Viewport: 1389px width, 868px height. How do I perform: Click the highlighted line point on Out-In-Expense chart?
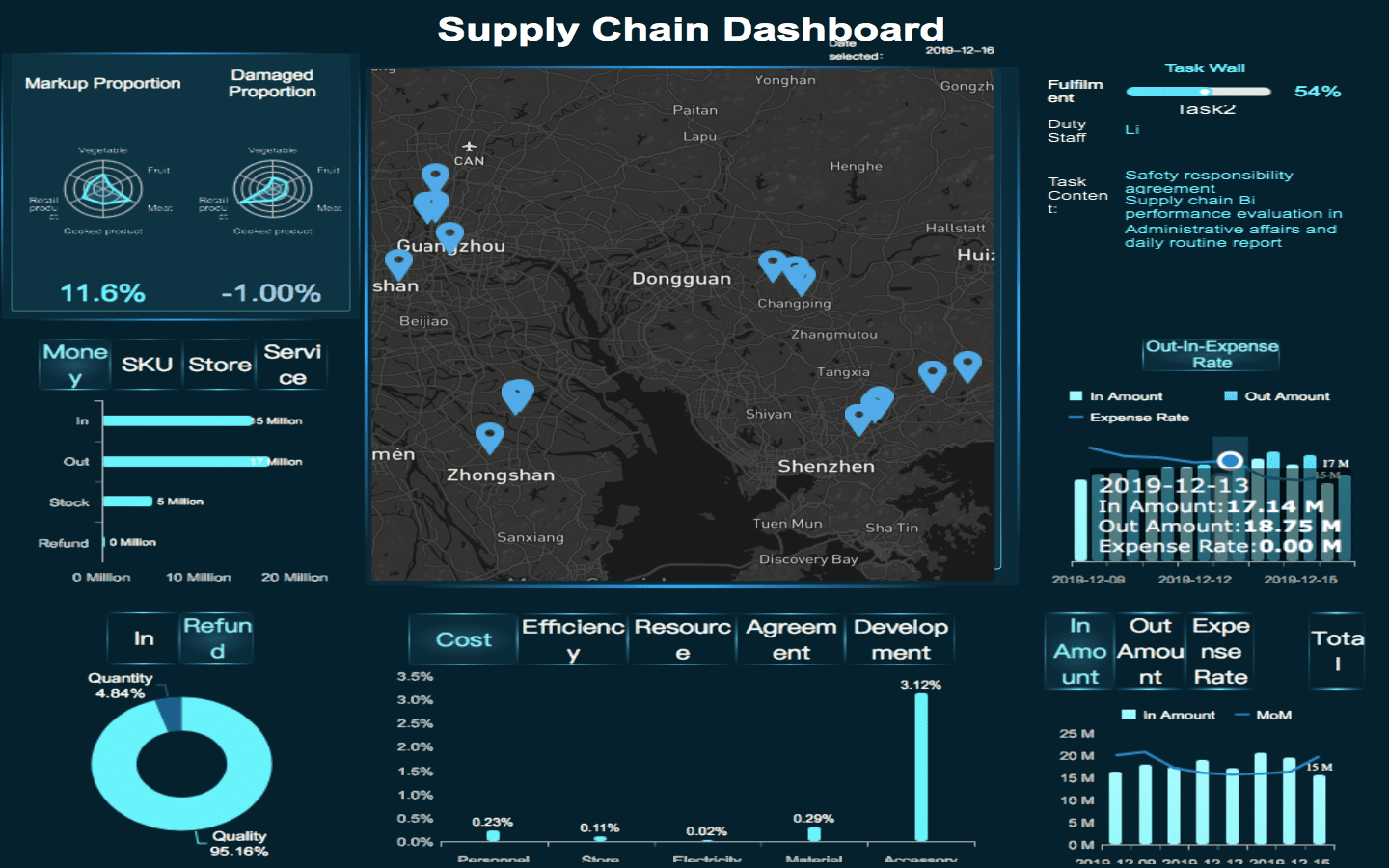pos(1229,460)
